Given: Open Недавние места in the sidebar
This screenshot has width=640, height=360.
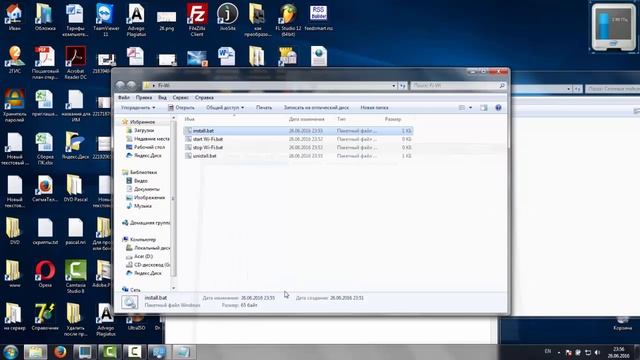Looking at the screenshot, I should click(x=148, y=139).
